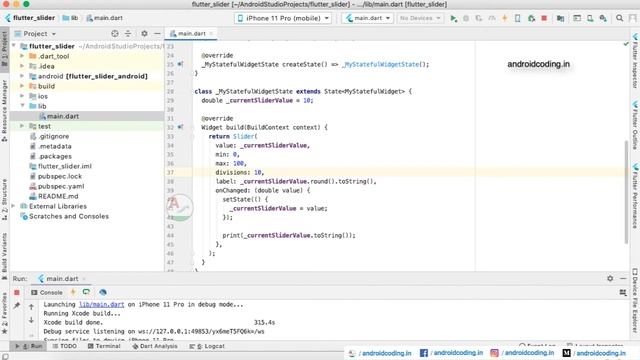
Task: Minimize the Run panel with hide icon
Action: point(623,278)
